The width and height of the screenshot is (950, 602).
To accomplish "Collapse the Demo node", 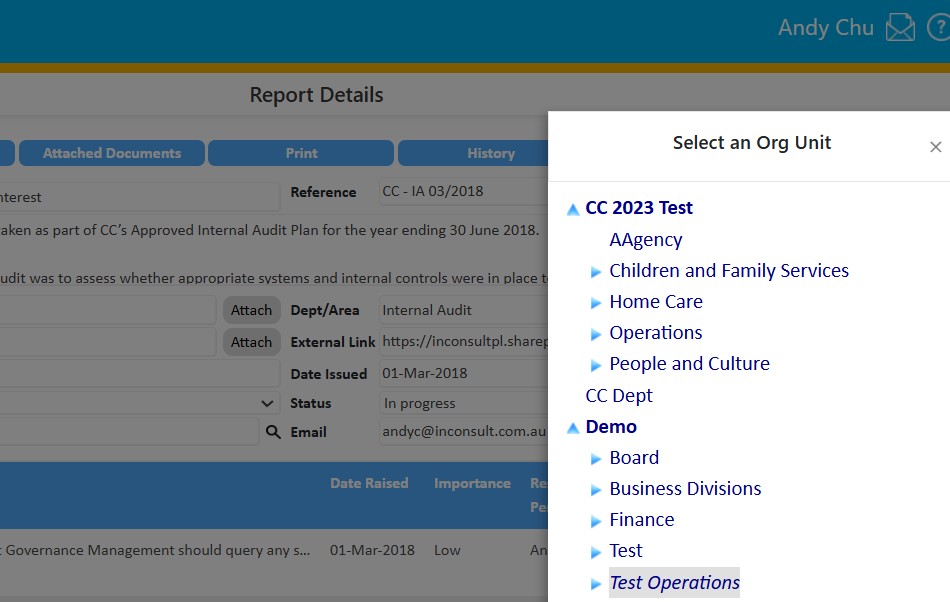I will [x=573, y=428].
